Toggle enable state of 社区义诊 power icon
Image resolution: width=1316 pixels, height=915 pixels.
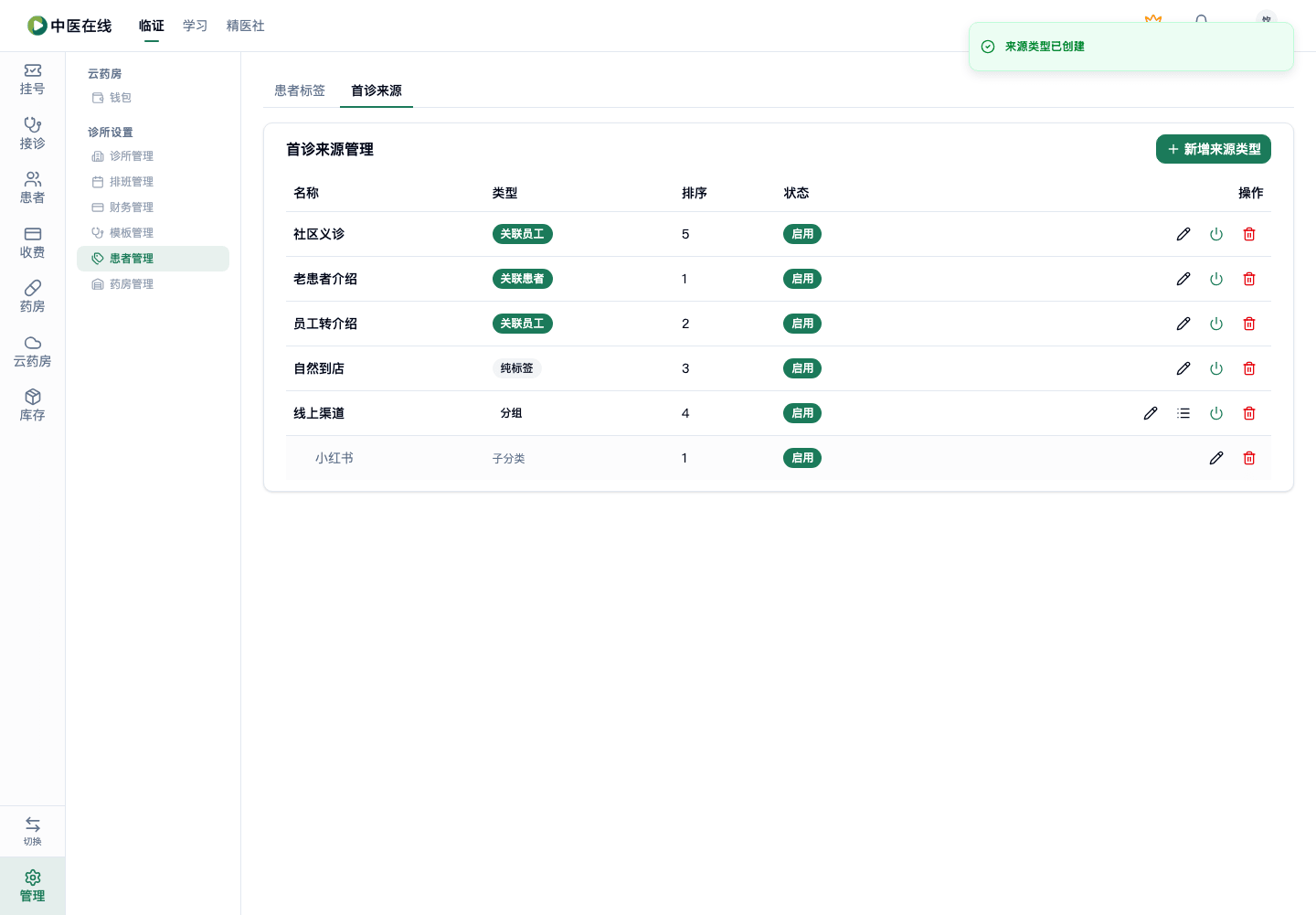pos(1216,234)
